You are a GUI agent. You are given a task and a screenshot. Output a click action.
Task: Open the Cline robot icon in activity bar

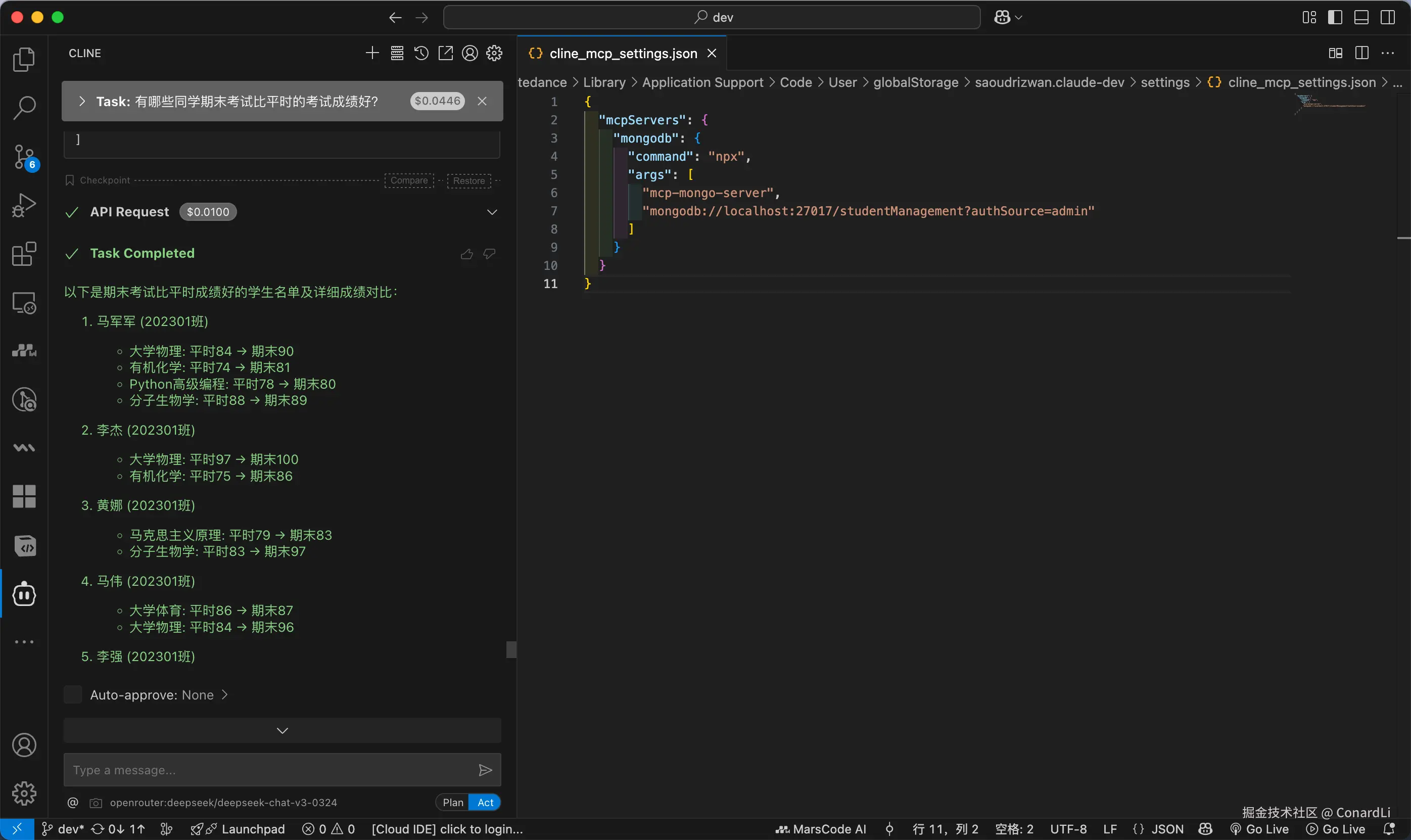click(24, 594)
